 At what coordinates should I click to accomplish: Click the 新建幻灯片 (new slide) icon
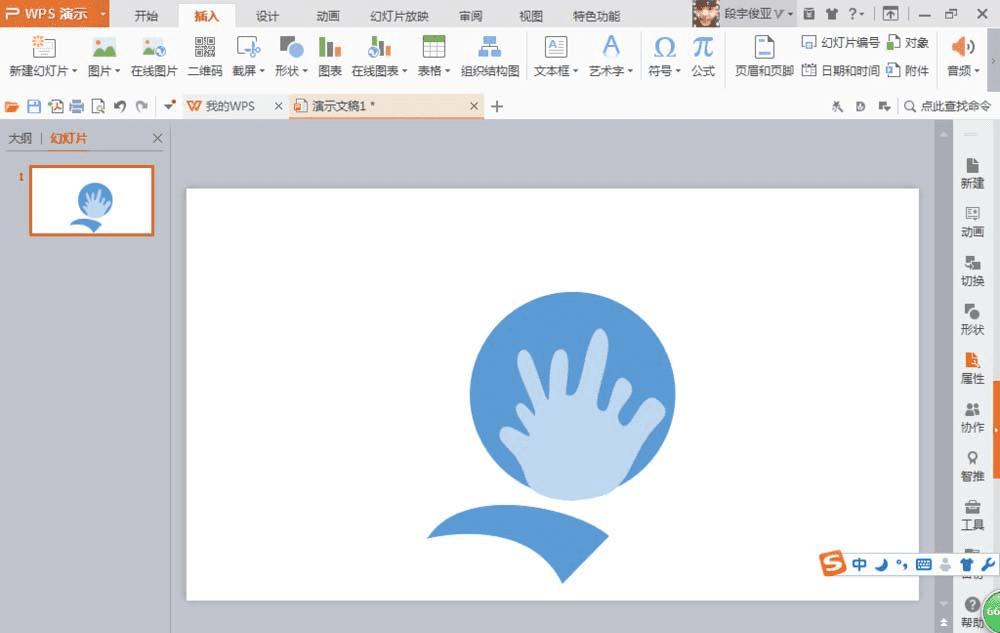click(x=43, y=47)
